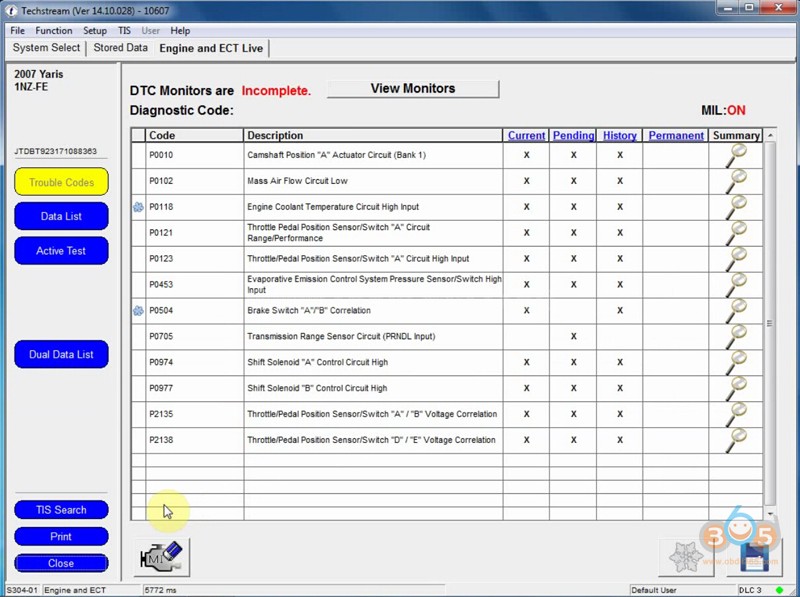Viewport: 800px width, 597px height.
Task: Click the 2007 Yaris vehicle label
Action: point(39,74)
